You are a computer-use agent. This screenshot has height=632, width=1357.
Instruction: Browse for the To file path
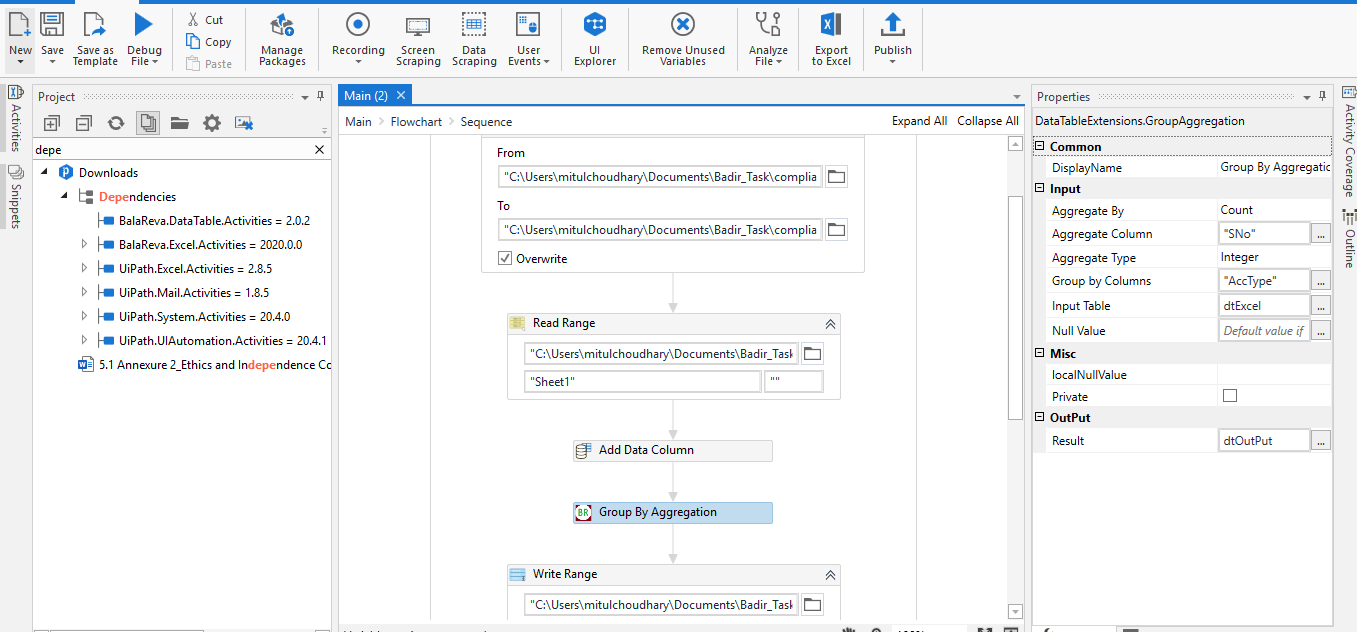837,230
